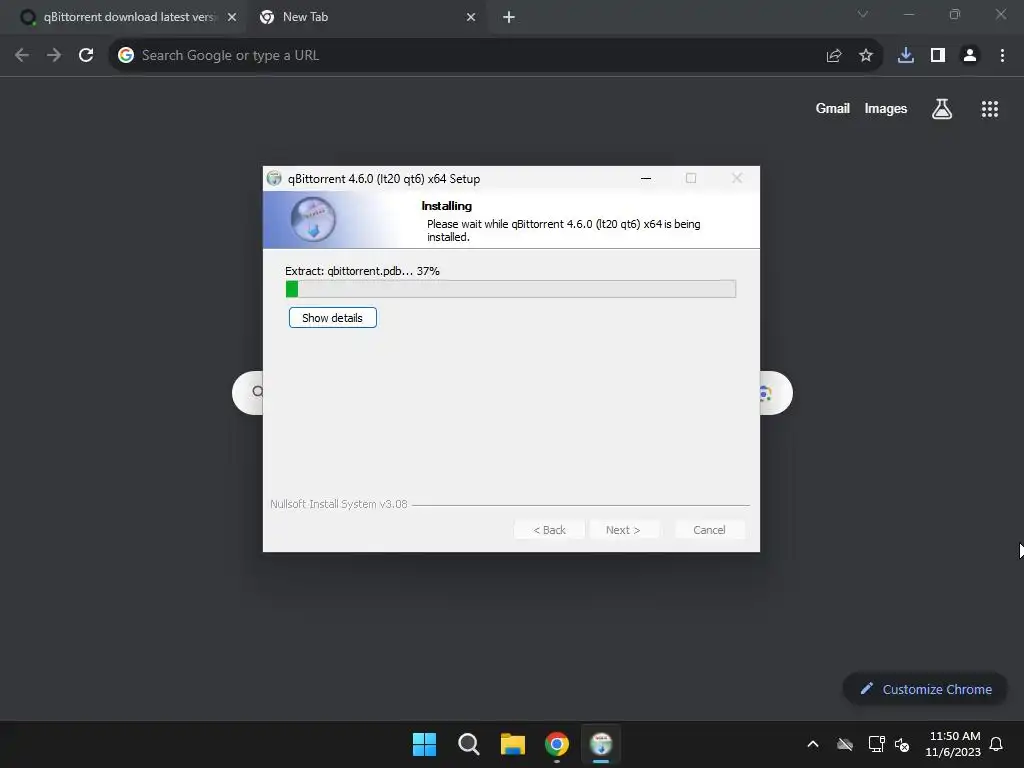The height and width of the screenshot is (768, 1024).
Task: Click the Customize Chrome button
Action: (925, 689)
